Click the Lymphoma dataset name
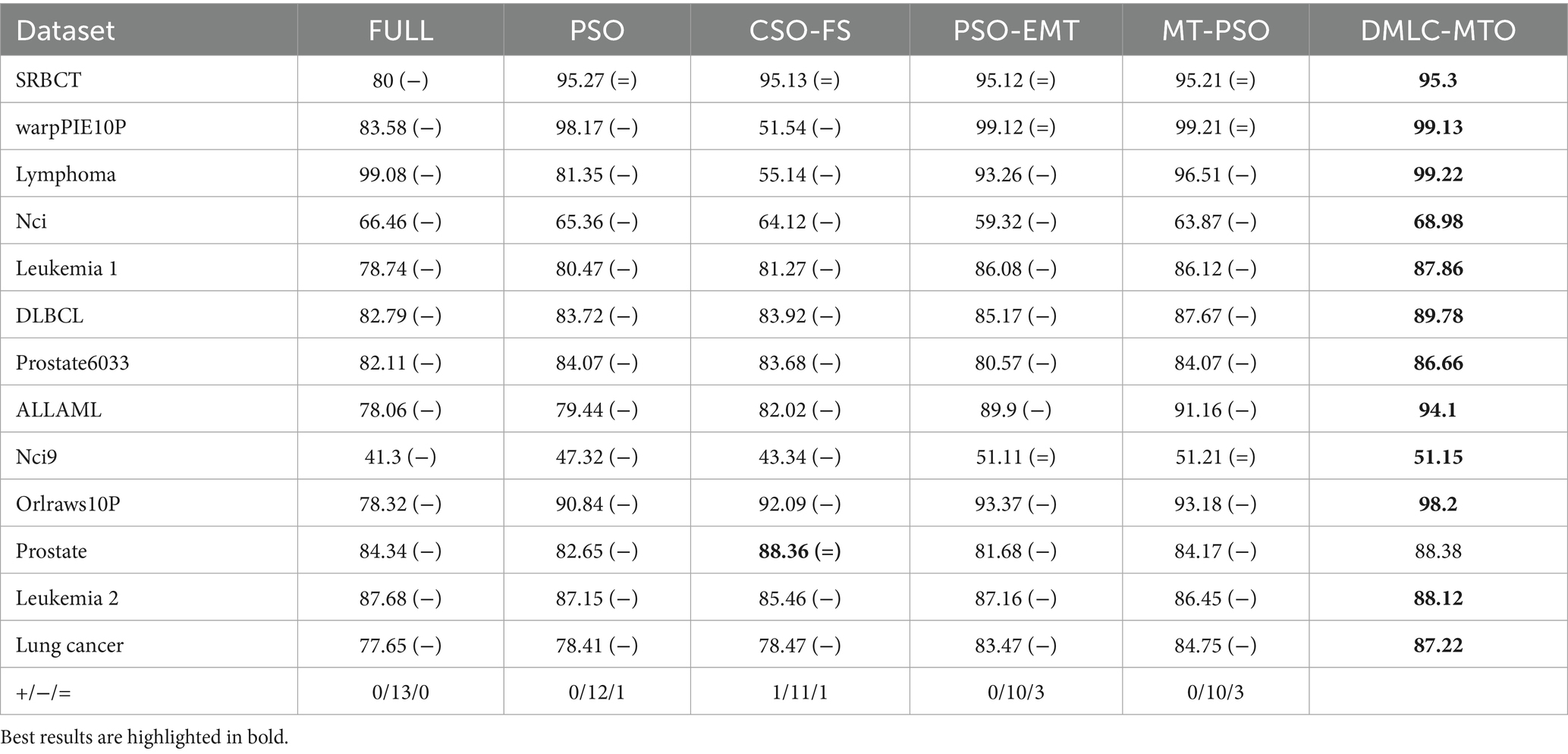1568x754 pixels. [66, 174]
